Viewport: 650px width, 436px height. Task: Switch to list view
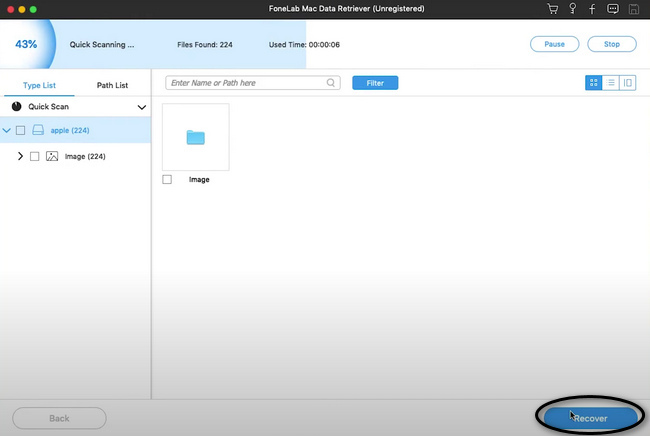611,83
